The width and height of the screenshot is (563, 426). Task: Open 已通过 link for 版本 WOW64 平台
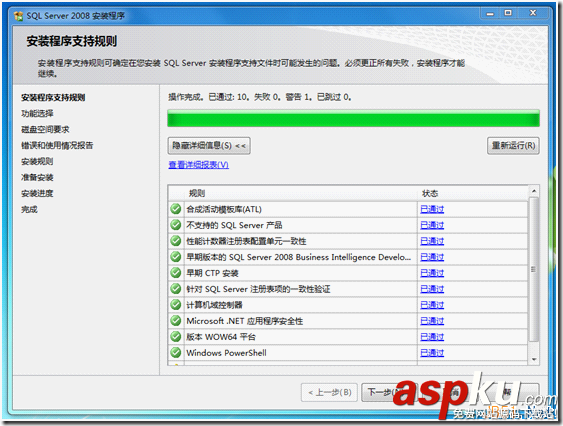[x=432, y=337]
